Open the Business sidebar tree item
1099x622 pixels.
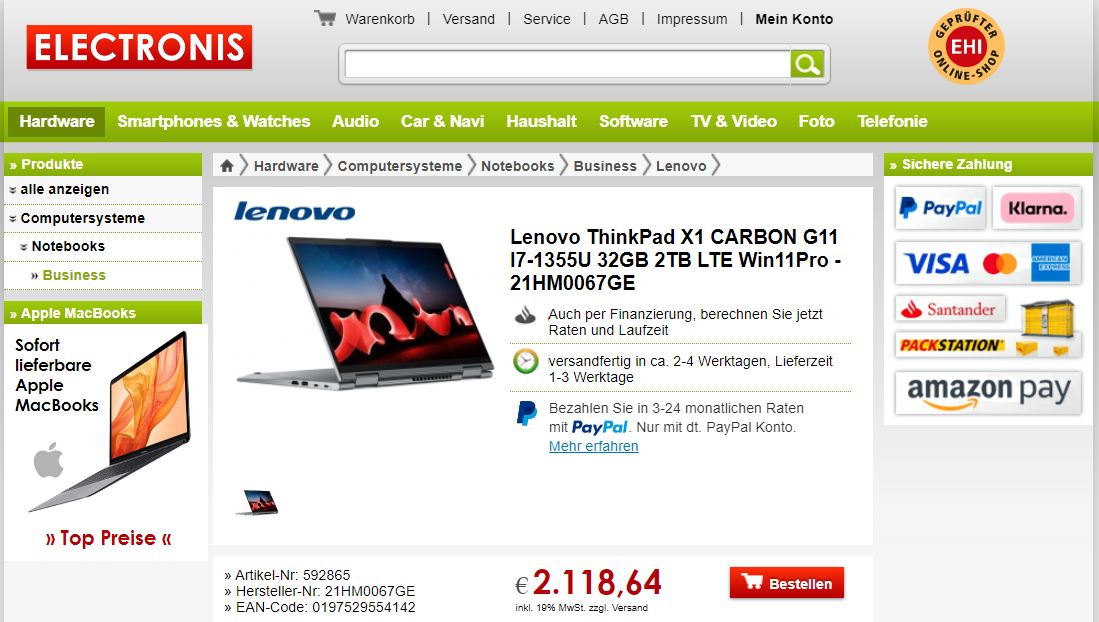[x=74, y=275]
